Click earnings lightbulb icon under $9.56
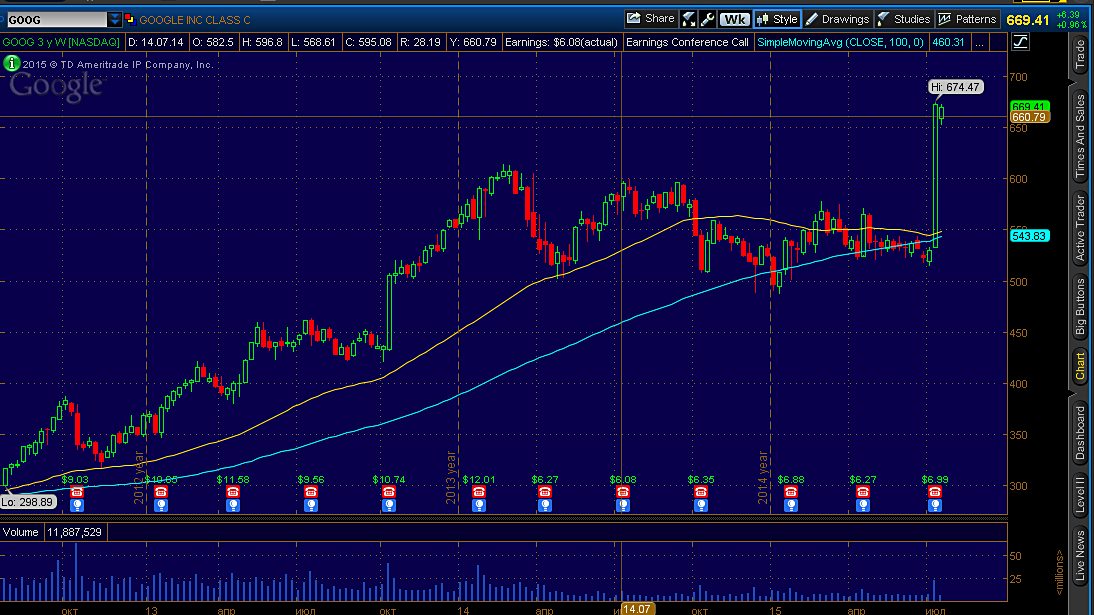Viewport: 1094px width, 615px height. (310, 505)
